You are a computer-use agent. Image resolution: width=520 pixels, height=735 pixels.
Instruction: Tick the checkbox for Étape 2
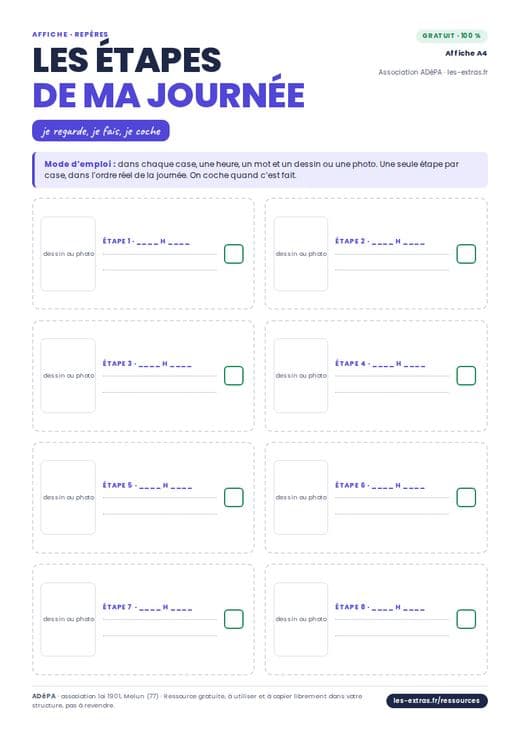466,254
